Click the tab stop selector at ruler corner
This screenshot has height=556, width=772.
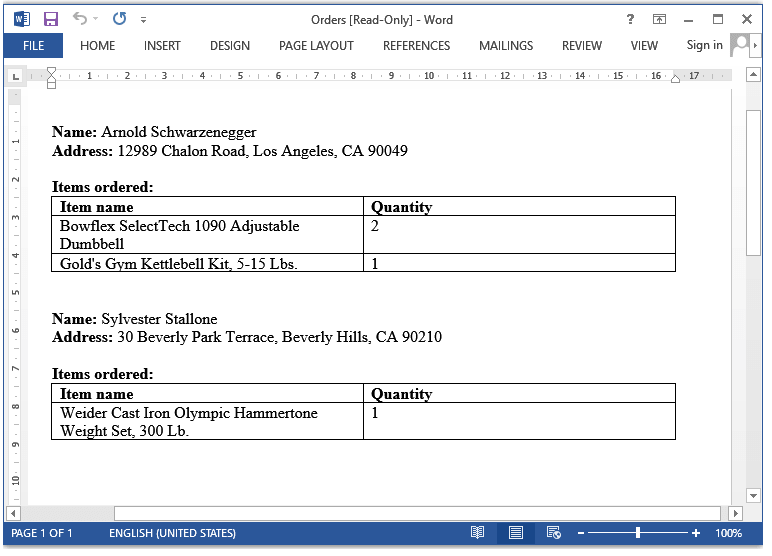(15, 76)
